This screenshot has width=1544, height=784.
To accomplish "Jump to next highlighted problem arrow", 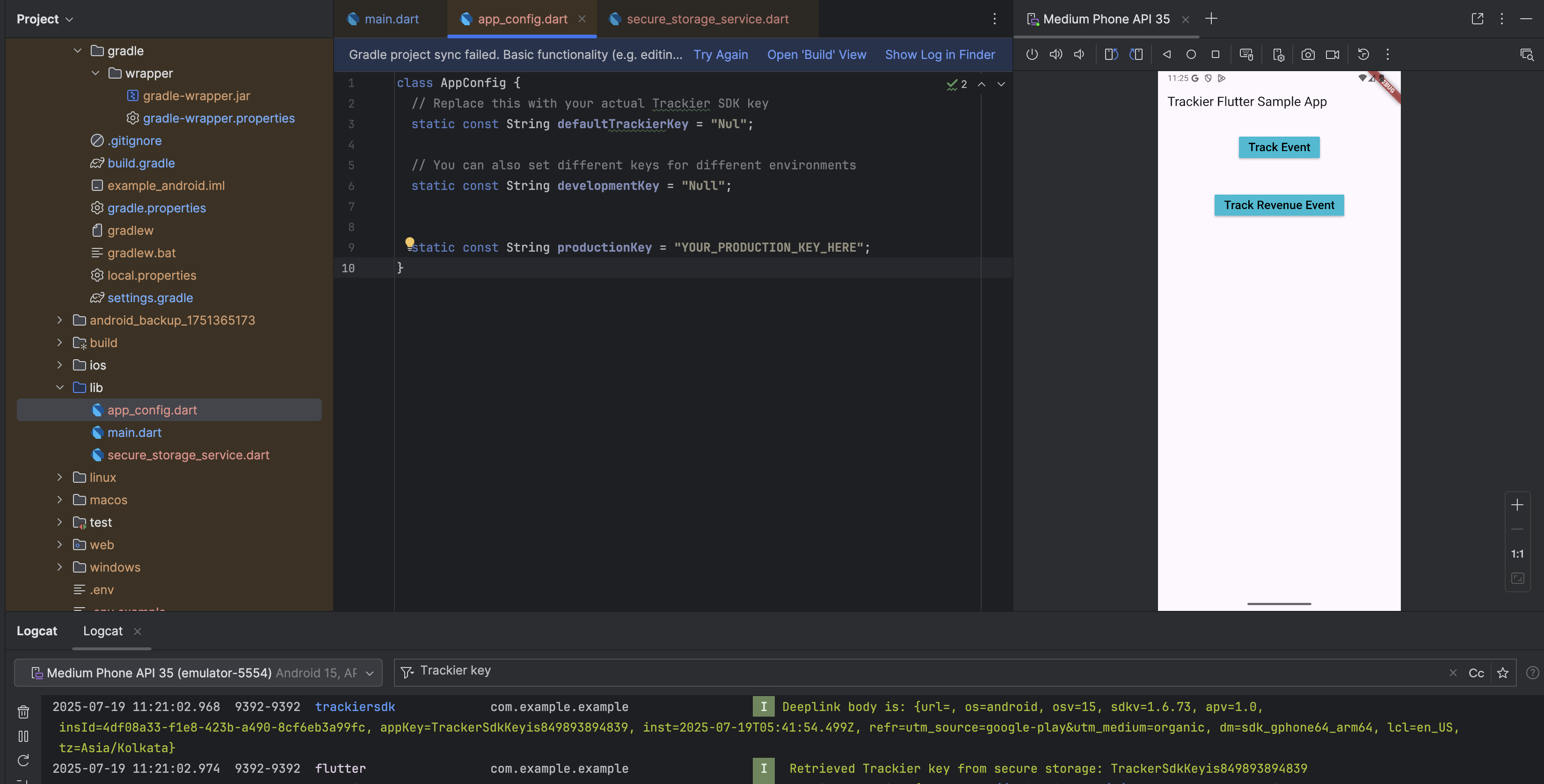I will [1001, 84].
